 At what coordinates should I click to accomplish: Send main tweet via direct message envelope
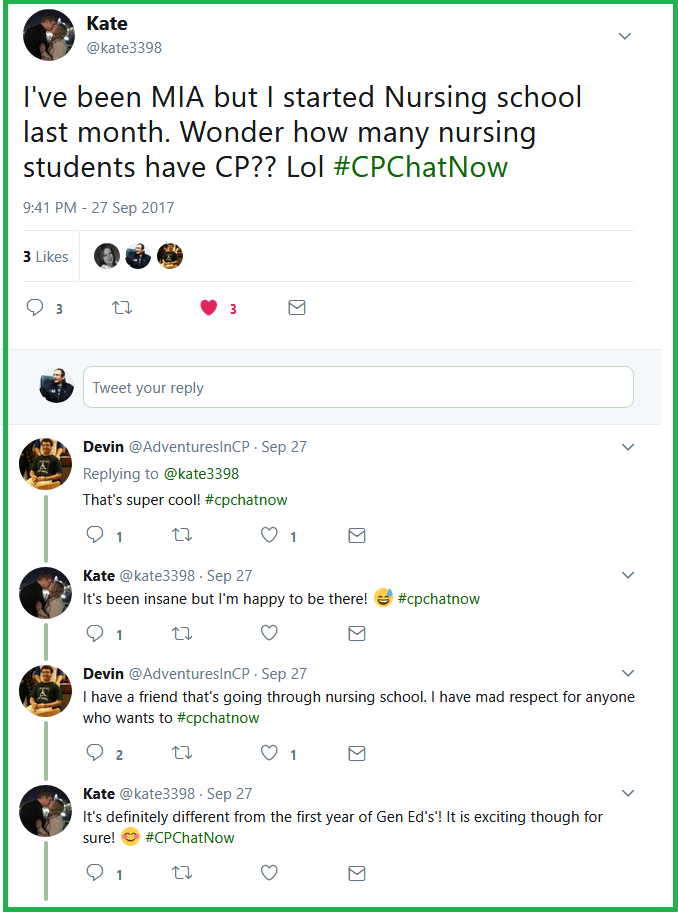click(x=296, y=308)
